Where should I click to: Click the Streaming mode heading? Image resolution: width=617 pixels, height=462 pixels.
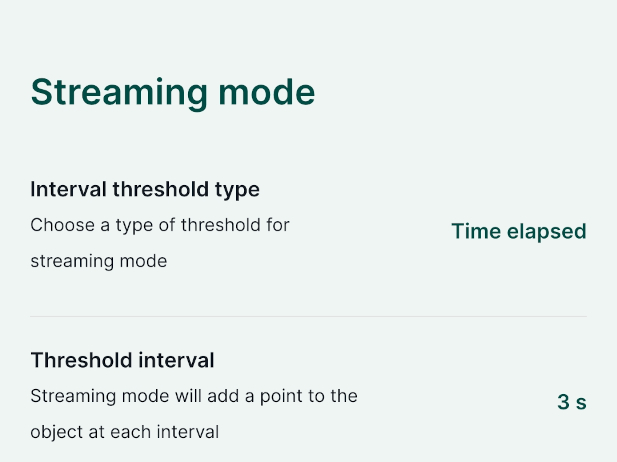(173, 92)
